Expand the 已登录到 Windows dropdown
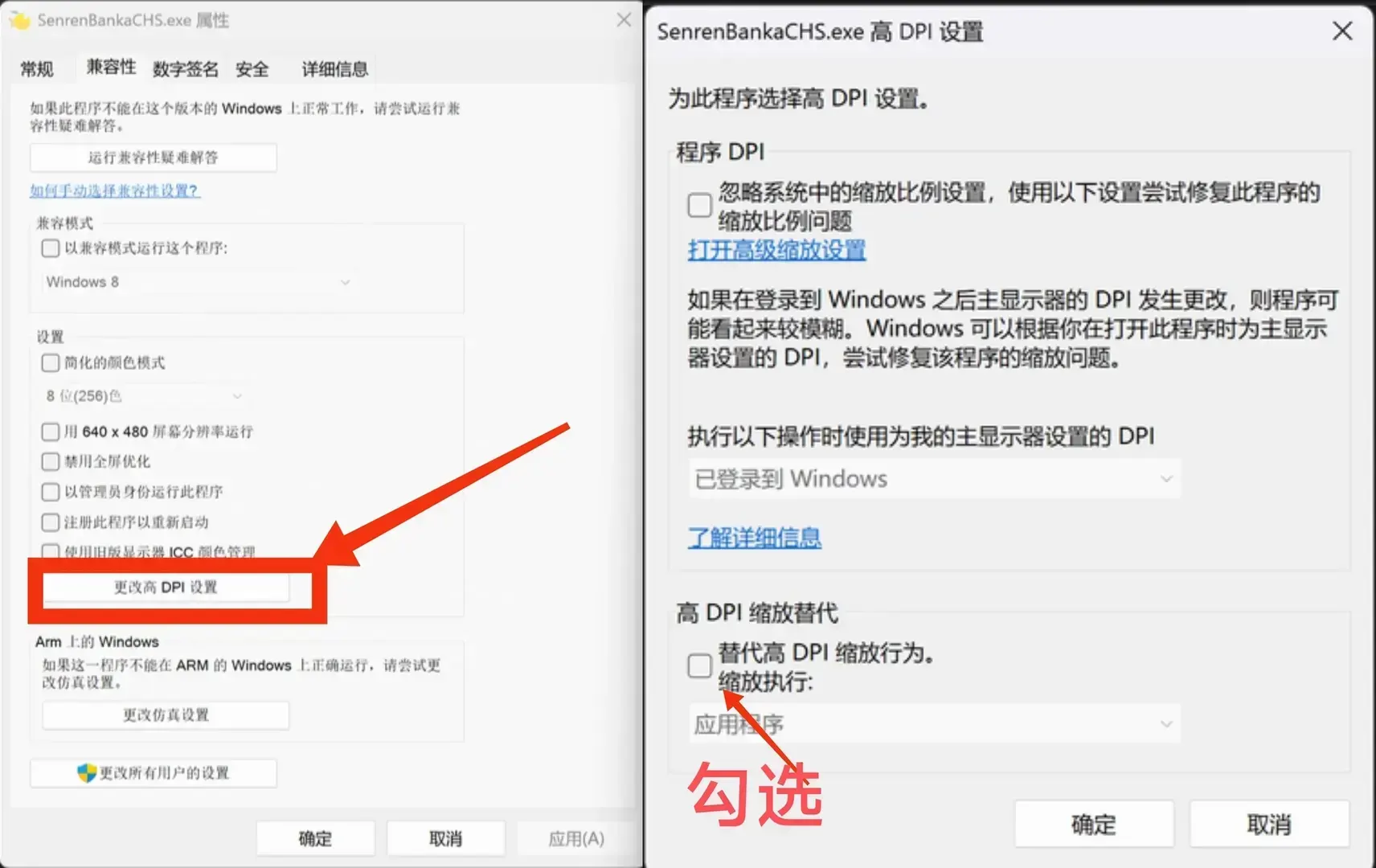 click(935, 479)
